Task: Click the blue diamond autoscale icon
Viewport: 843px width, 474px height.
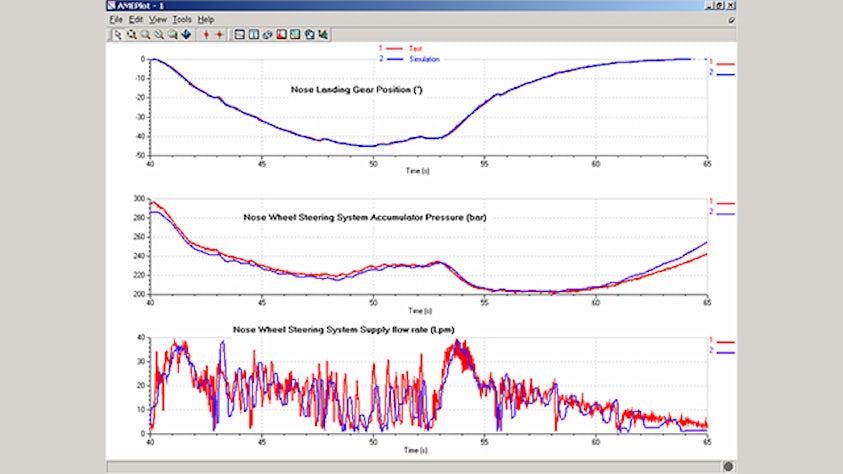Action: click(187, 35)
